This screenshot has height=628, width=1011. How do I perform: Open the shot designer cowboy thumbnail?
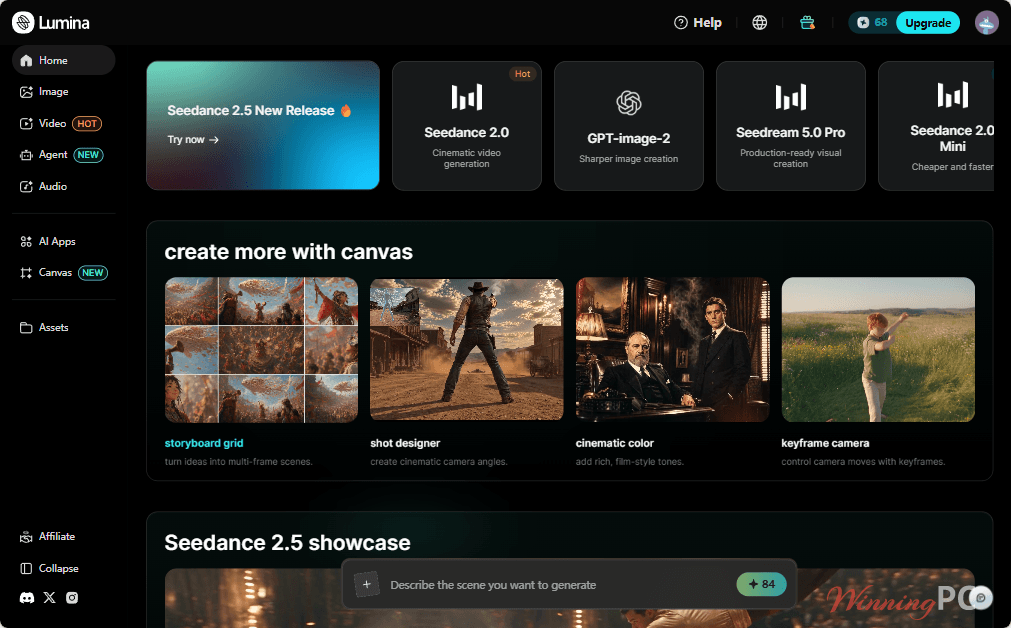tap(467, 350)
